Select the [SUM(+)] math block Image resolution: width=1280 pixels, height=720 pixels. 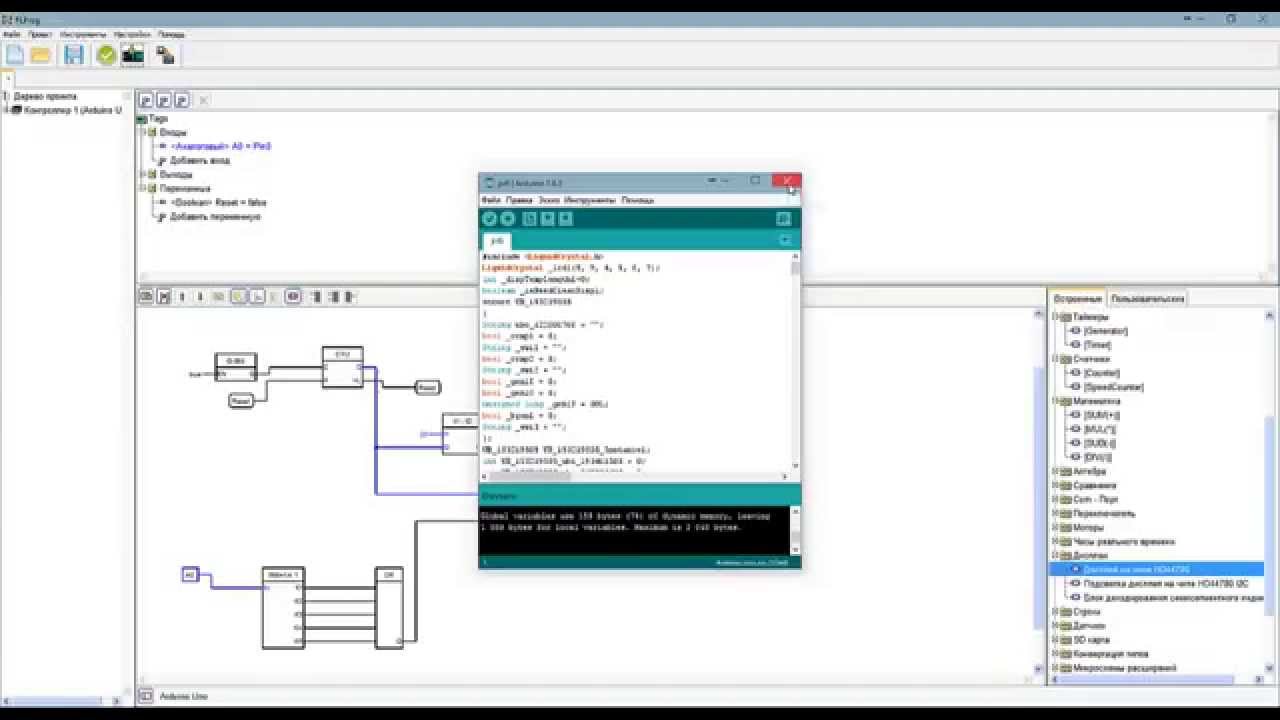pyautogui.click(x=1101, y=415)
